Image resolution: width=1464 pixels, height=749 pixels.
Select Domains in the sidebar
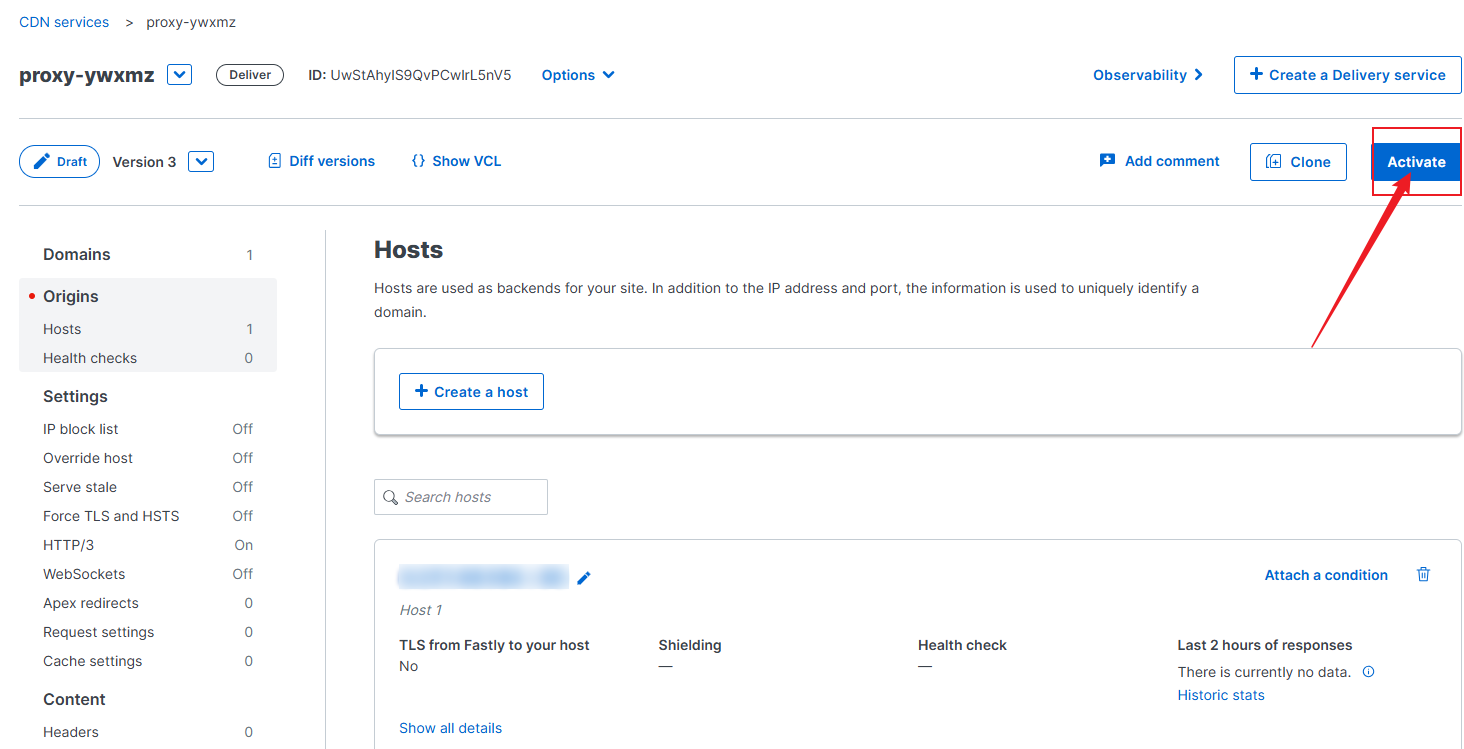point(77,254)
